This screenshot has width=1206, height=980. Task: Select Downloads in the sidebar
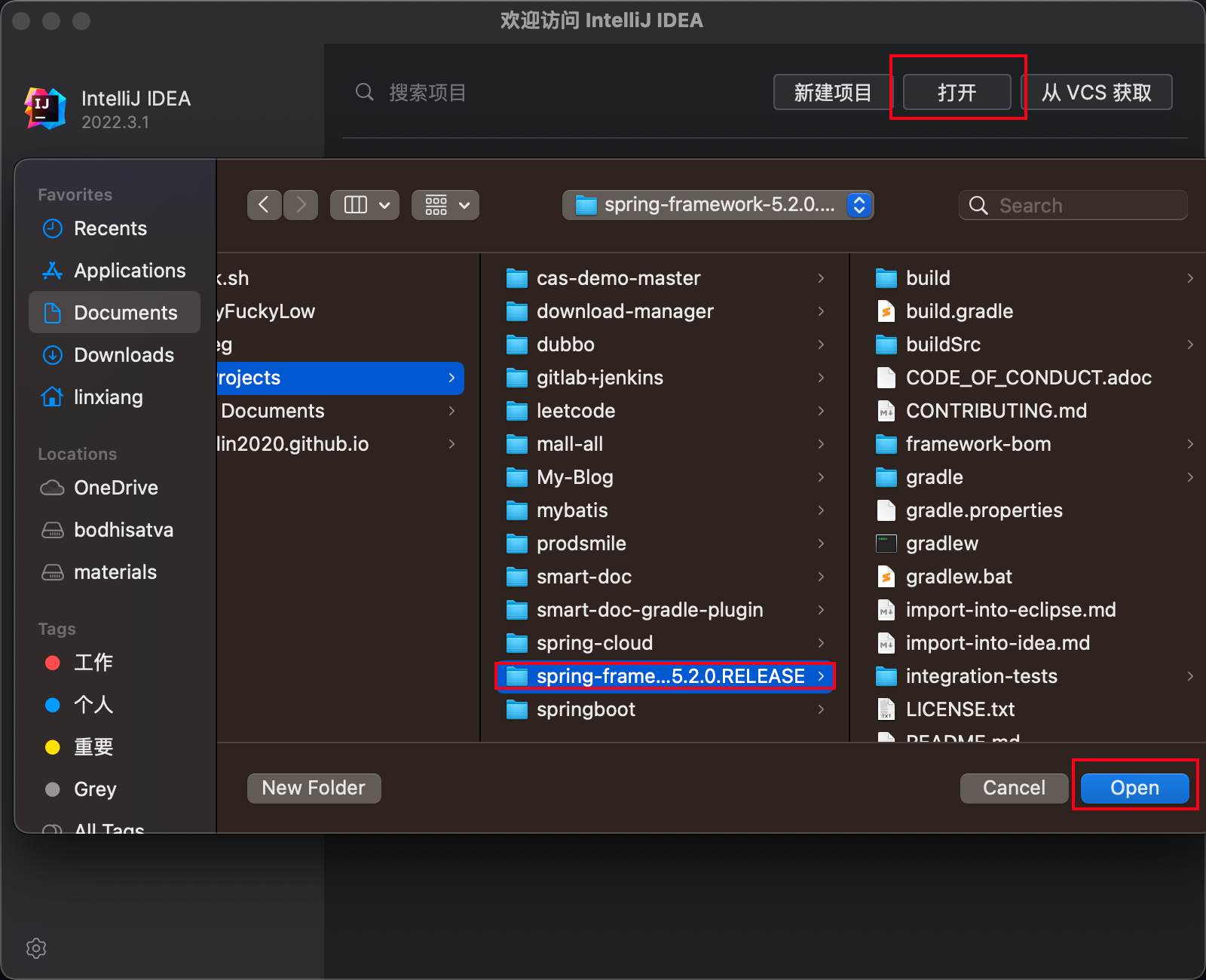coord(115,355)
